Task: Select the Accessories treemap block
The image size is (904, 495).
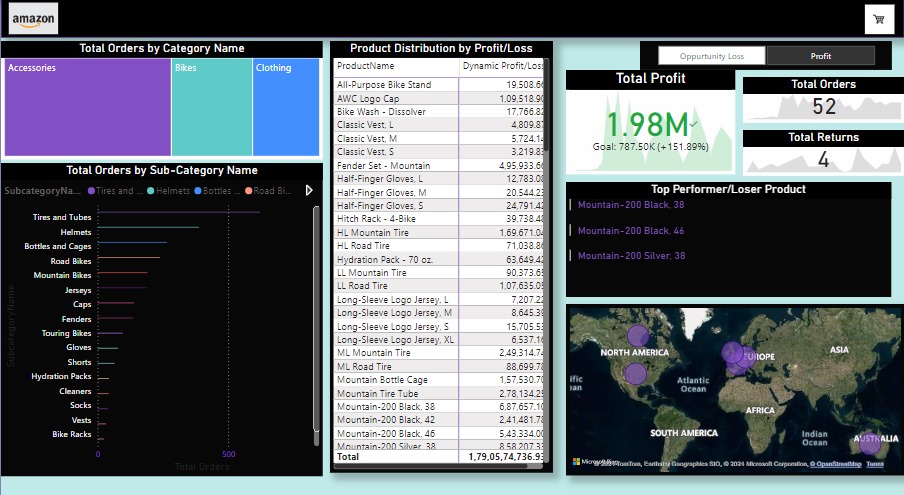Action: 88,107
